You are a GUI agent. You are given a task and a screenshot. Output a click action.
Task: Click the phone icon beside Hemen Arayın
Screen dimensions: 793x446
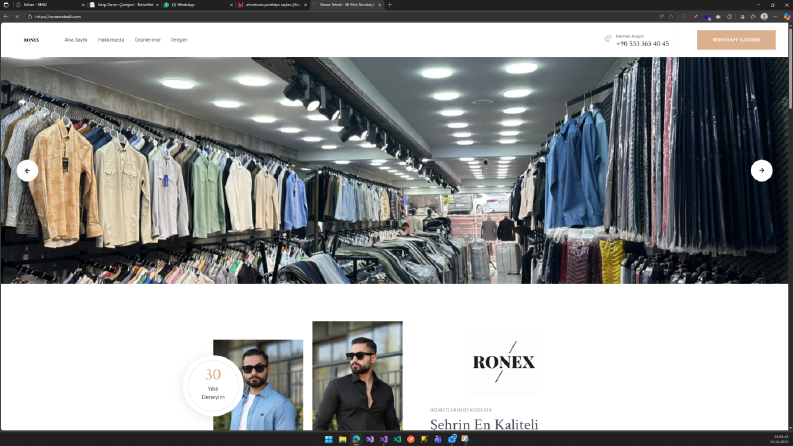coord(607,39)
